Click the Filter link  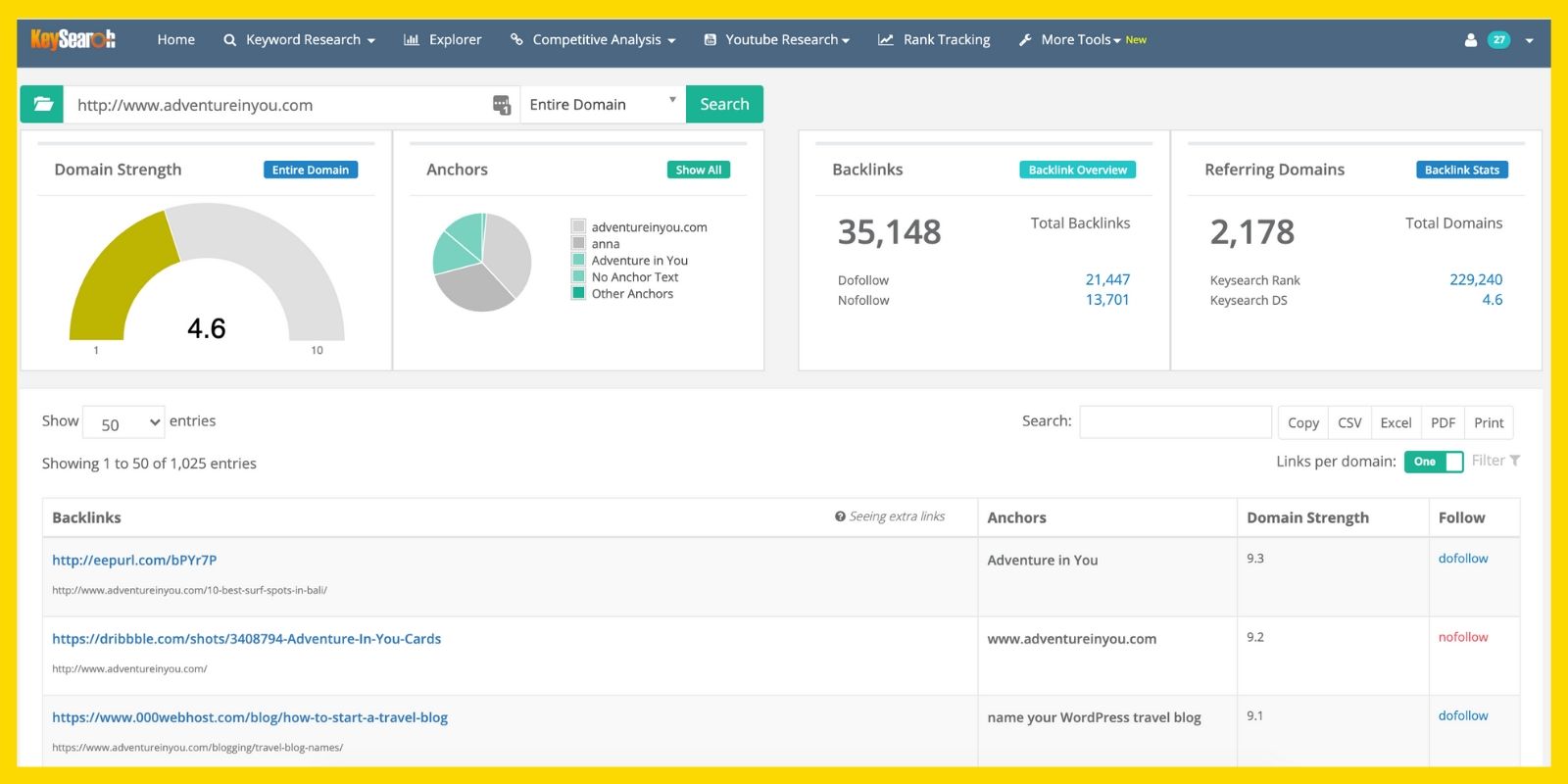tap(1488, 461)
